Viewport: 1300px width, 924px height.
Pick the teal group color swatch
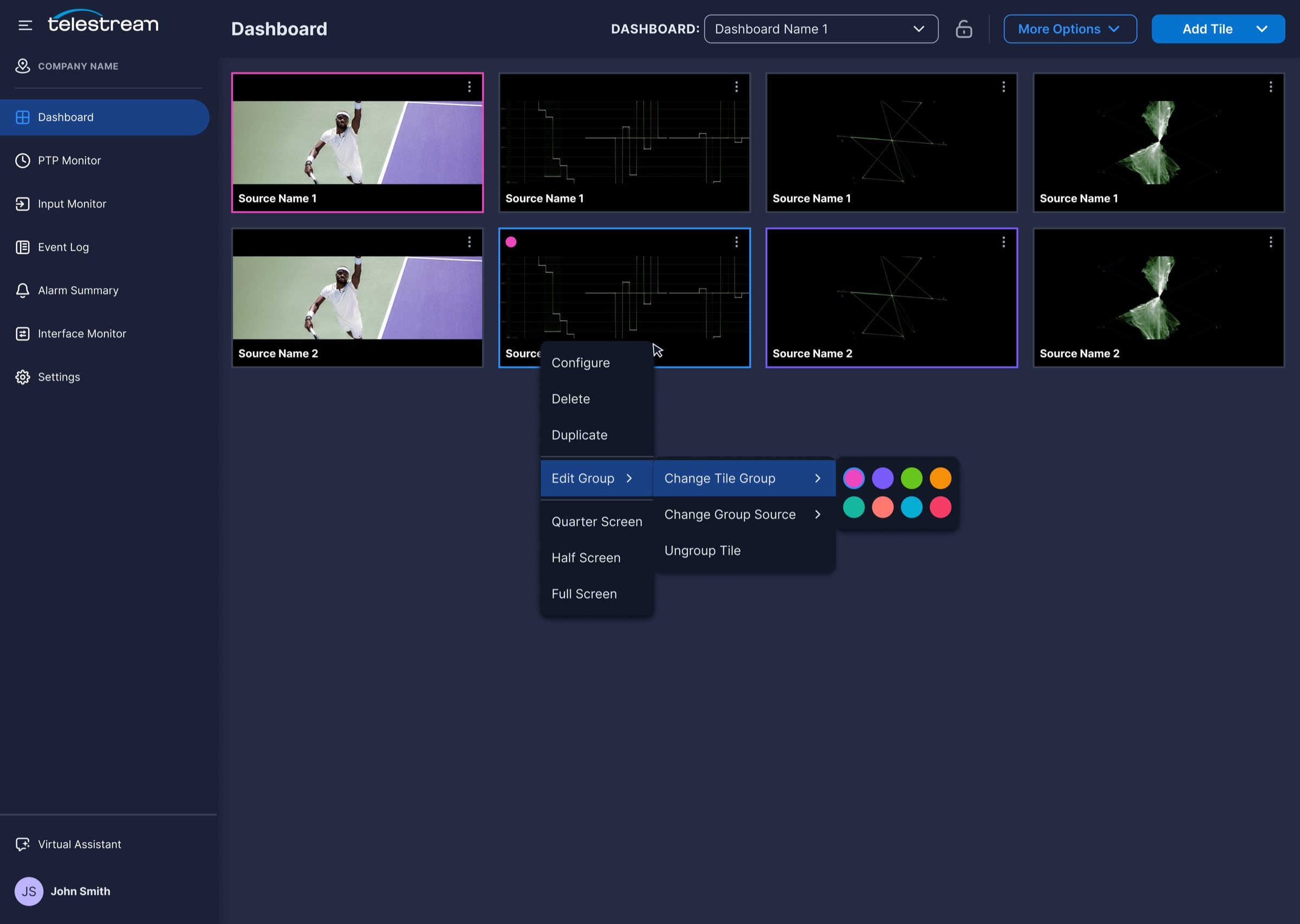pyautogui.click(x=853, y=507)
